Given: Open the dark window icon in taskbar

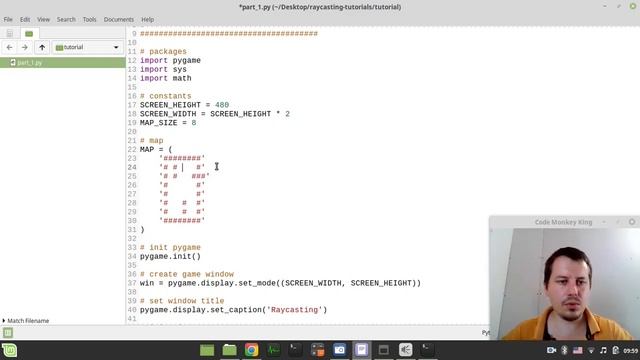Looking at the screenshot, I should pos(384,350).
